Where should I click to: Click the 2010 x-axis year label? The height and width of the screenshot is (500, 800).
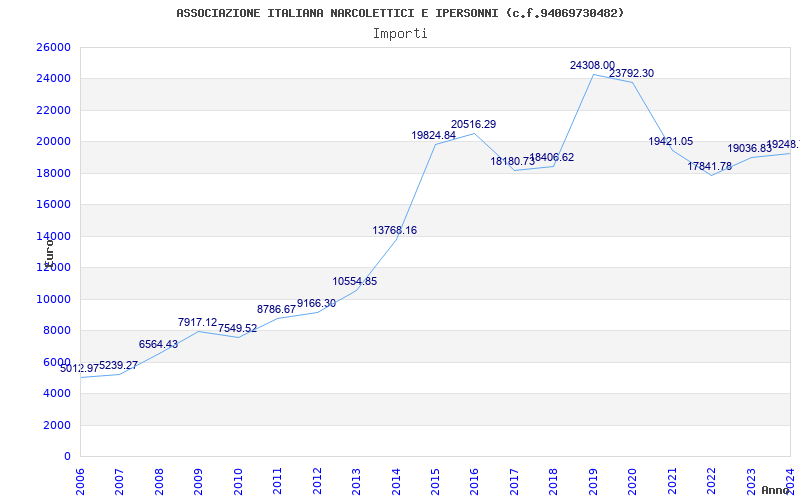pyautogui.click(x=238, y=482)
